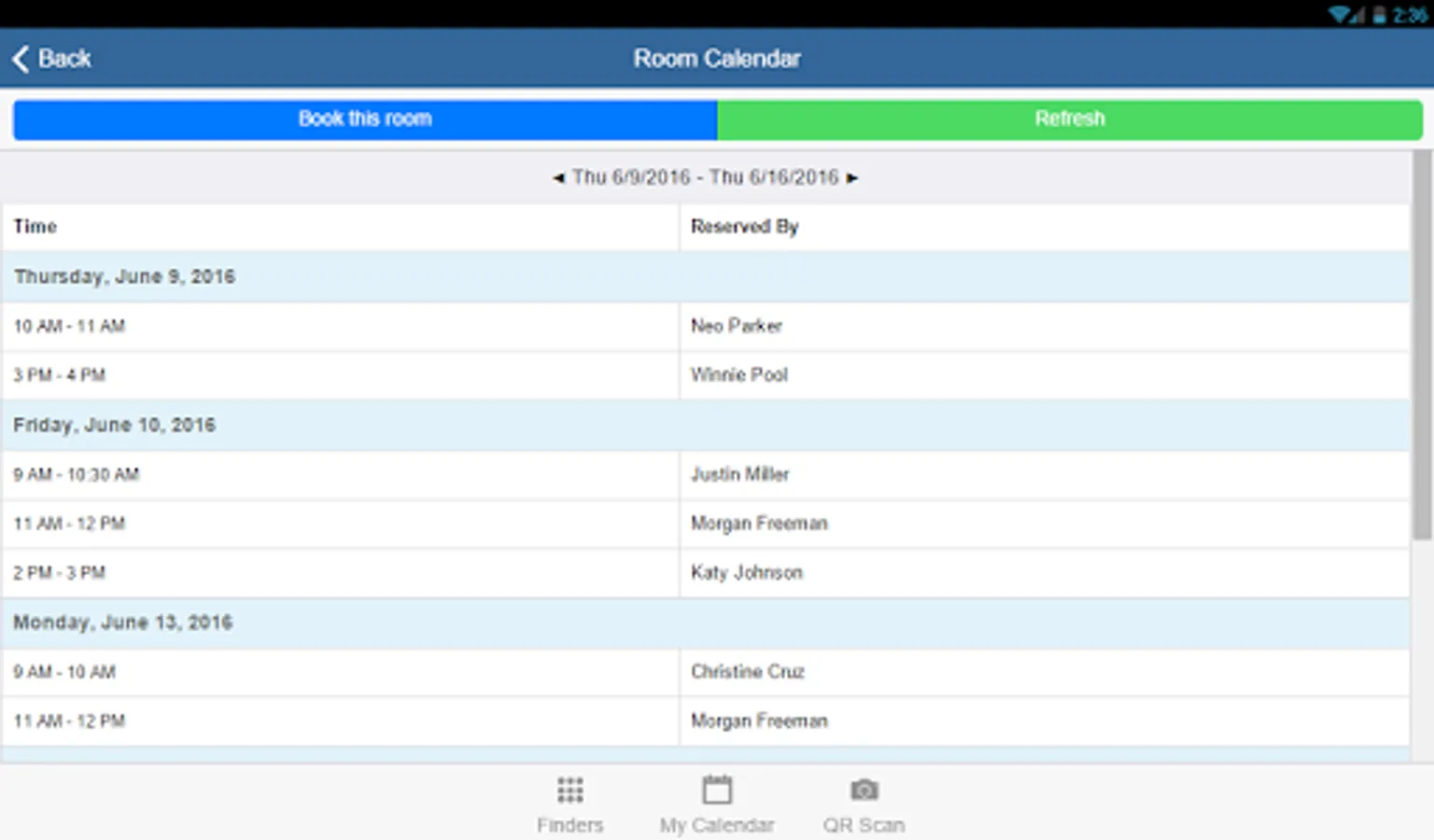Click the Room Calendar title
The height and width of the screenshot is (840, 1434).
(x=717, y=59)
